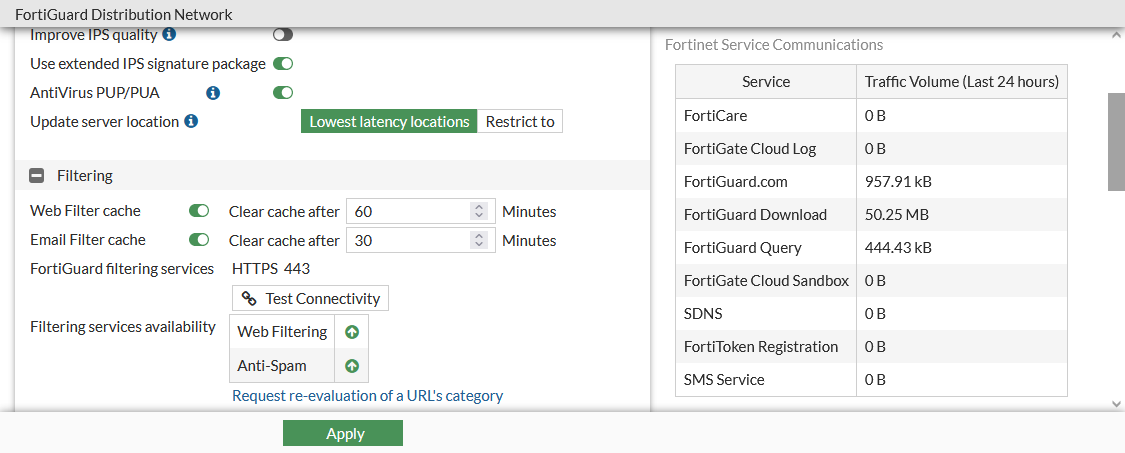Viewport: 1125px width, 453px height.
Task: Enable the Improve IPS quality toggle
Action: click(283, 35)
